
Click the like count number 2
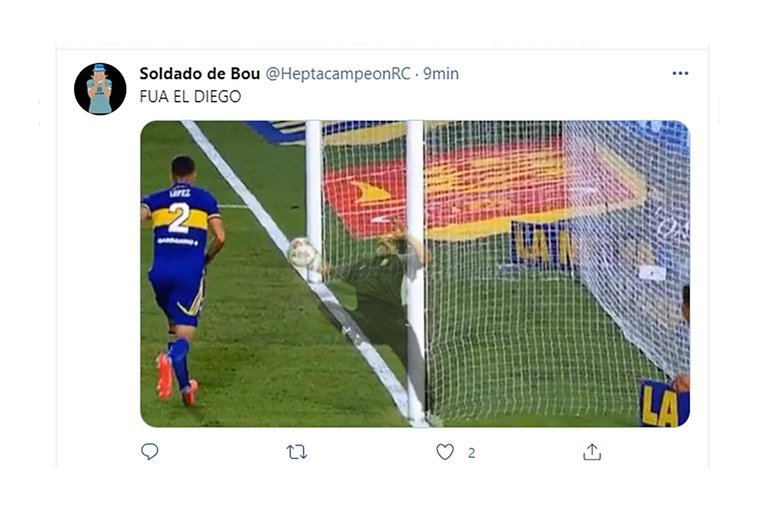(x=471, y=453)
